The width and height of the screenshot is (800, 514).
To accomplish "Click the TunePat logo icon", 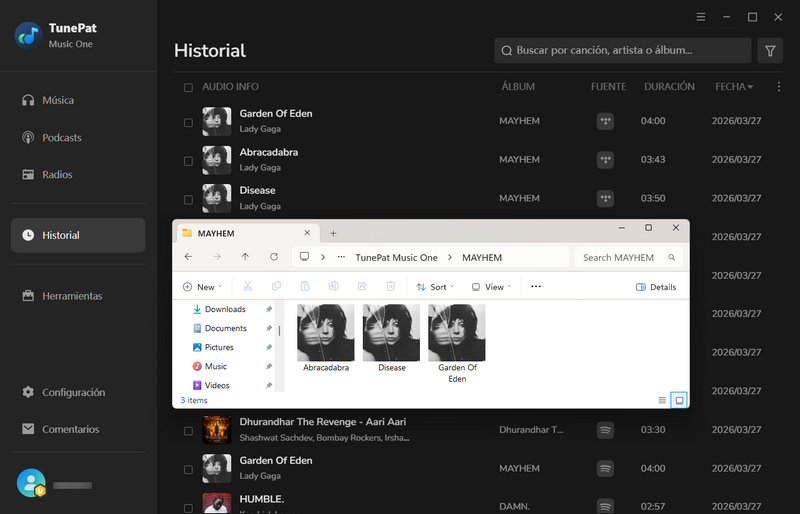I will click(x=29, y=35).
